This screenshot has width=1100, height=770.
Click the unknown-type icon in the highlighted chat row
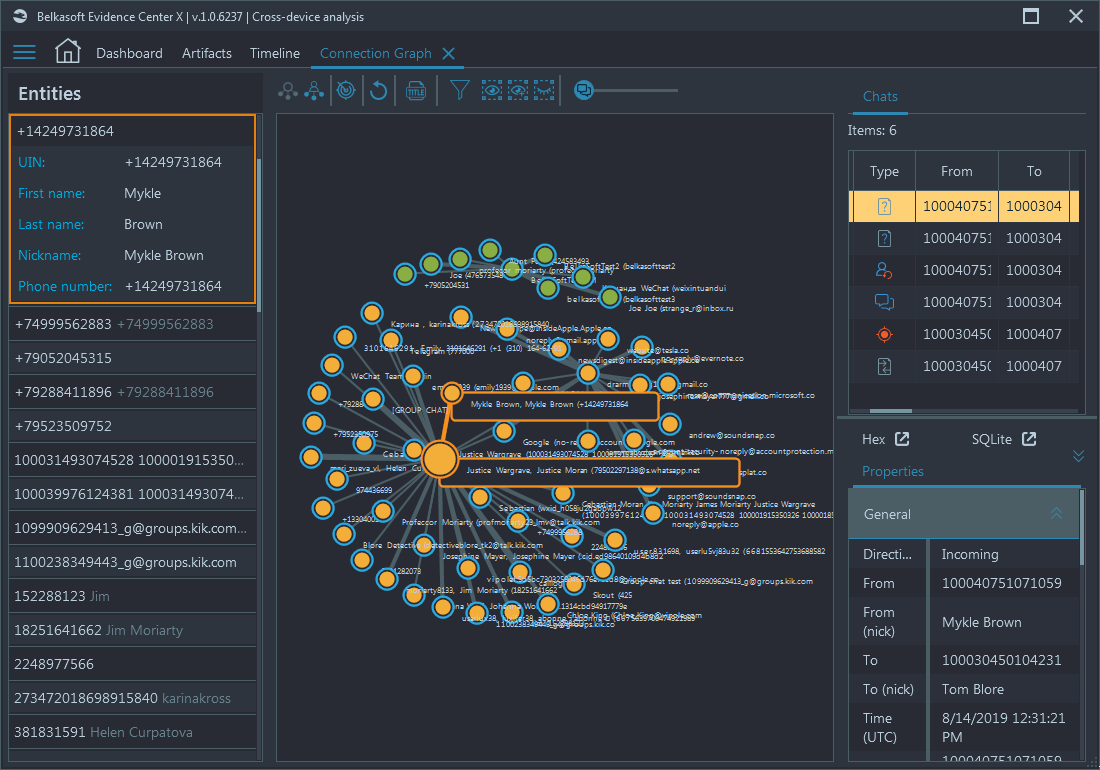coord(884,206)
